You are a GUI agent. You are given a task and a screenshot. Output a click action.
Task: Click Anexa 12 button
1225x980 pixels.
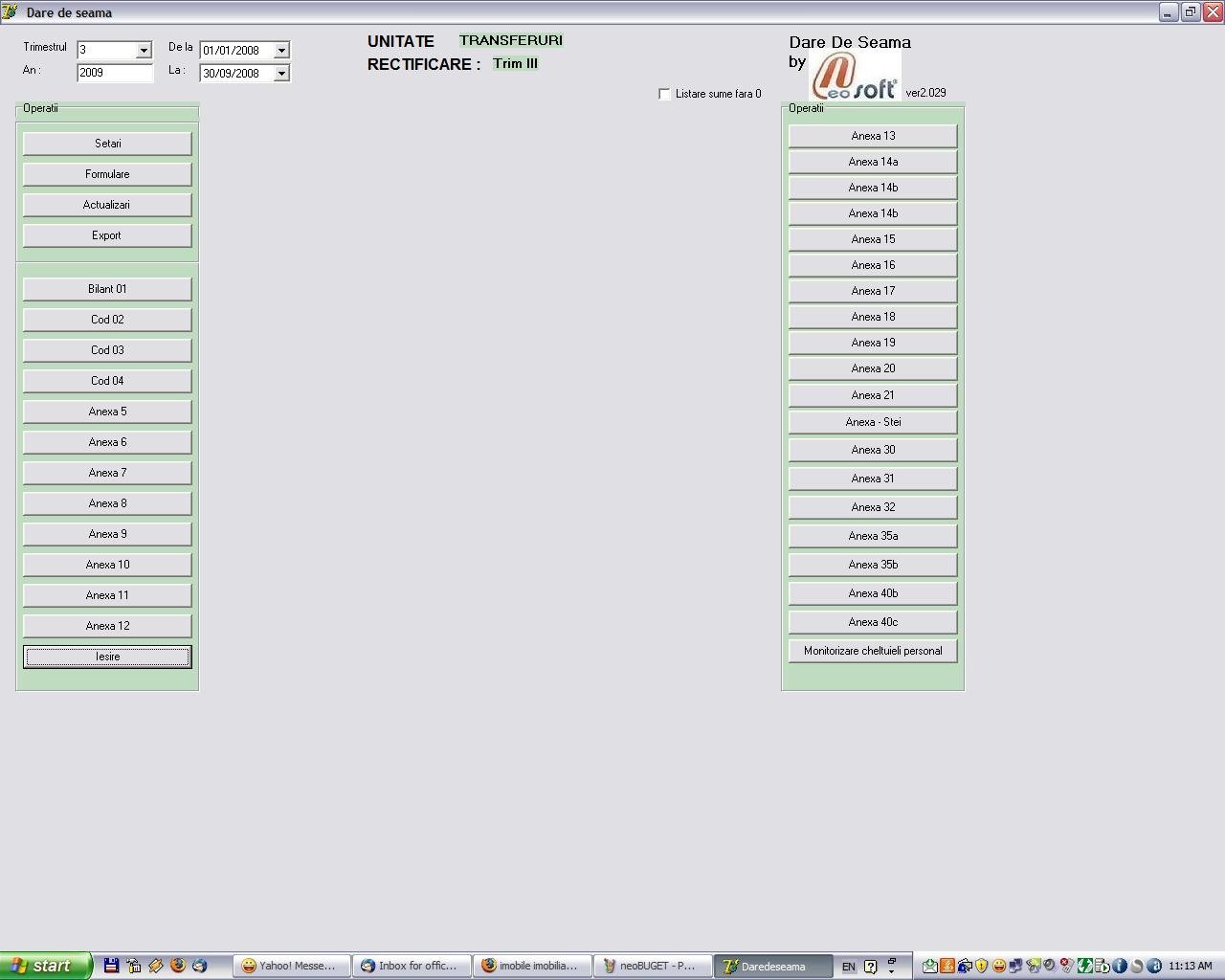107,626
